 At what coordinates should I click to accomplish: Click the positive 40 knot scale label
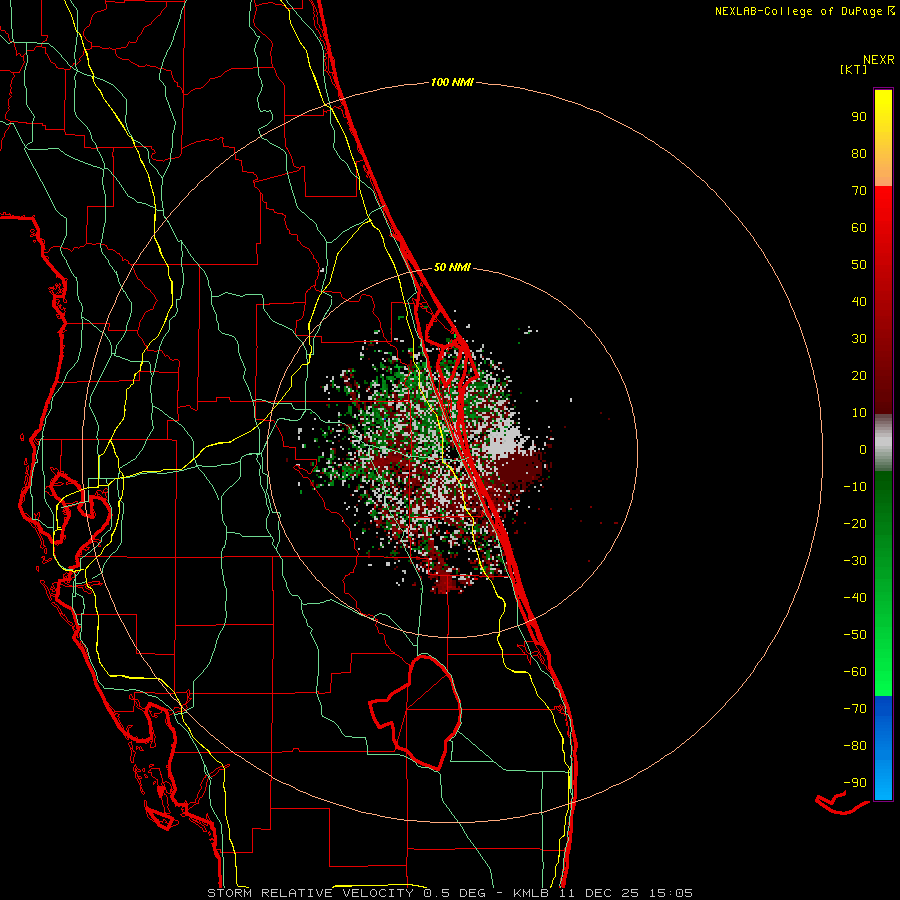click(x=859, y=302)
